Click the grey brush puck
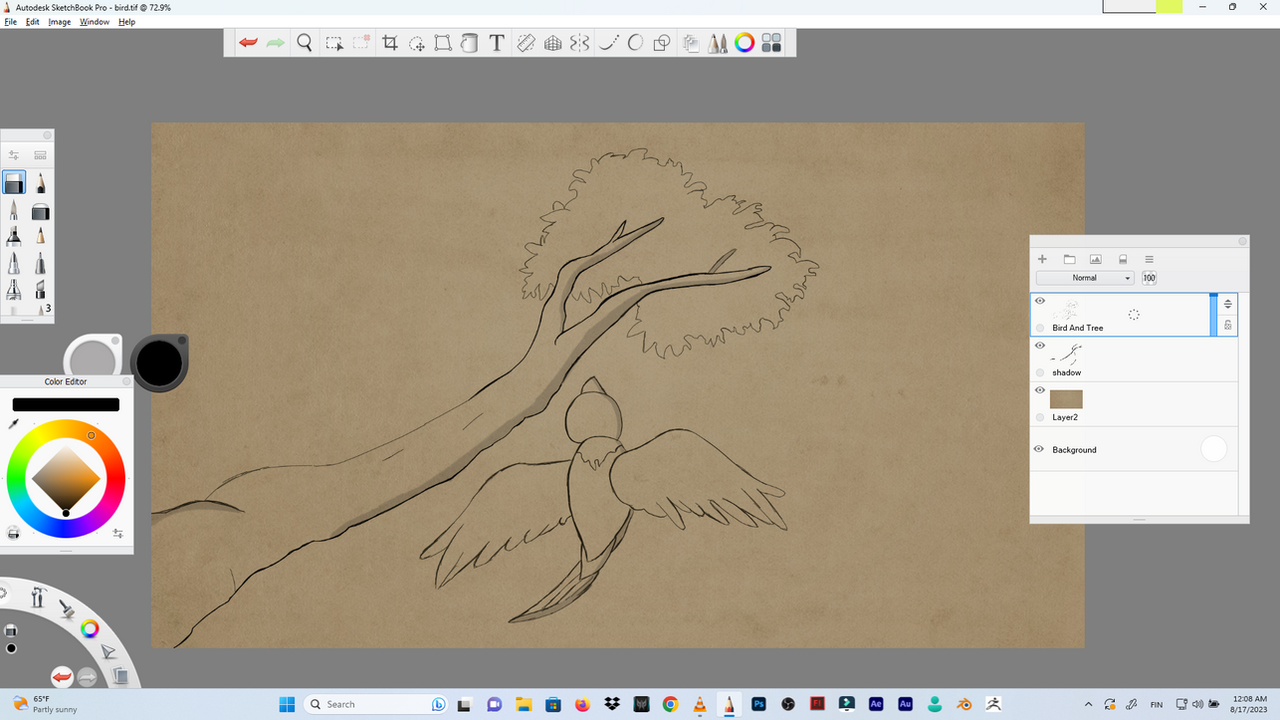Screen dimensions: 1280x720 [x=94, y=358]
